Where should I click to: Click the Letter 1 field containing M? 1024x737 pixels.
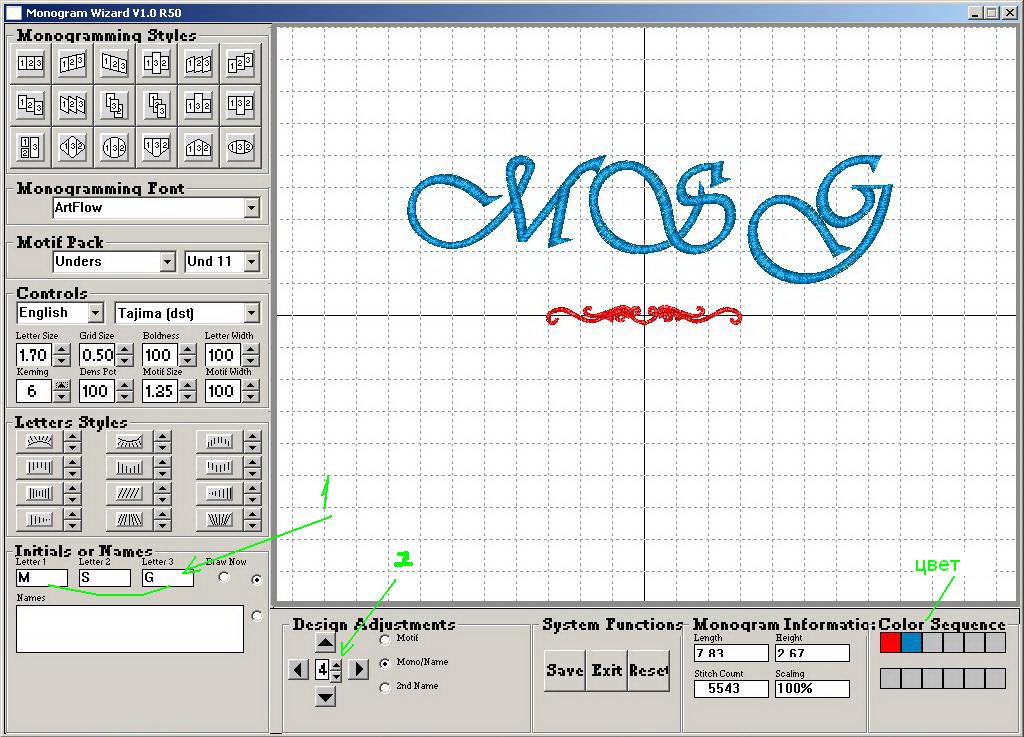pyautogui.click(x=42, y=578)
